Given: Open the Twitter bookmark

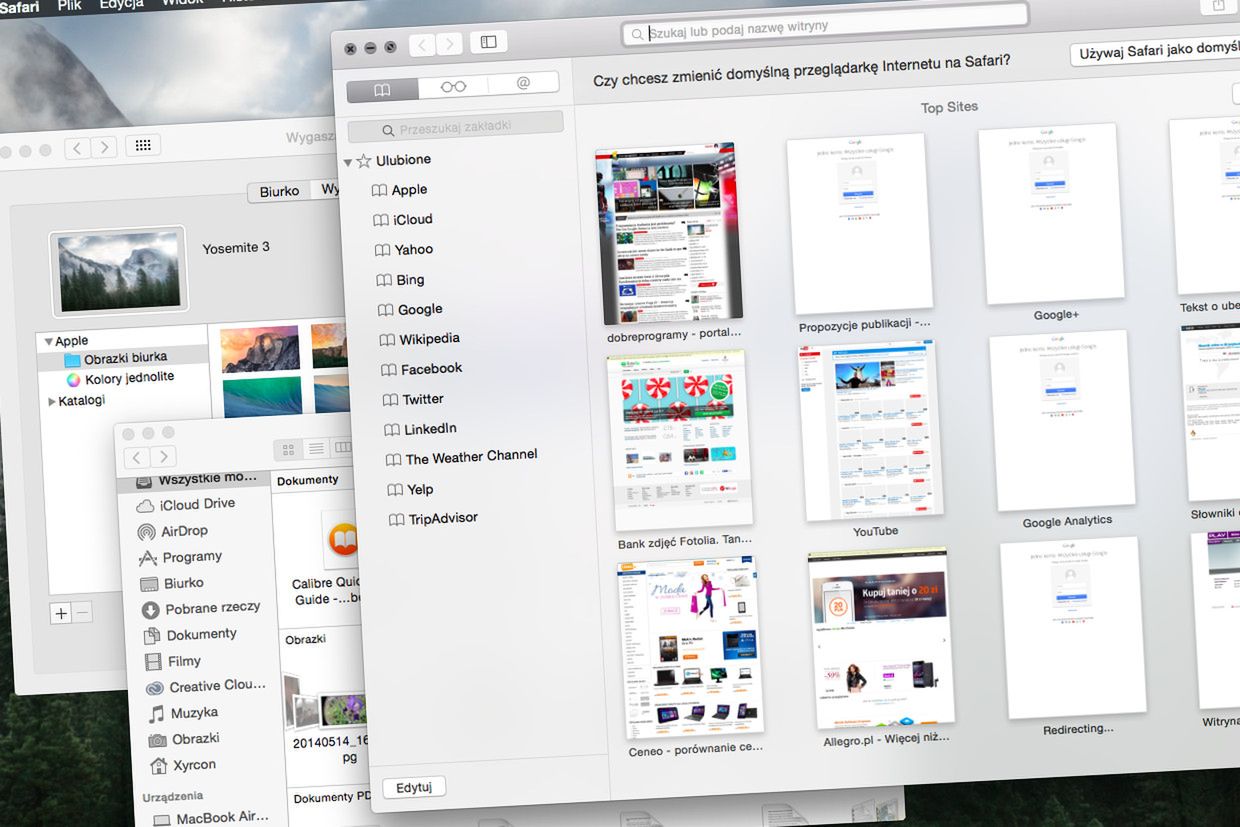Looking at the screenshot, I should coord(413,399).
